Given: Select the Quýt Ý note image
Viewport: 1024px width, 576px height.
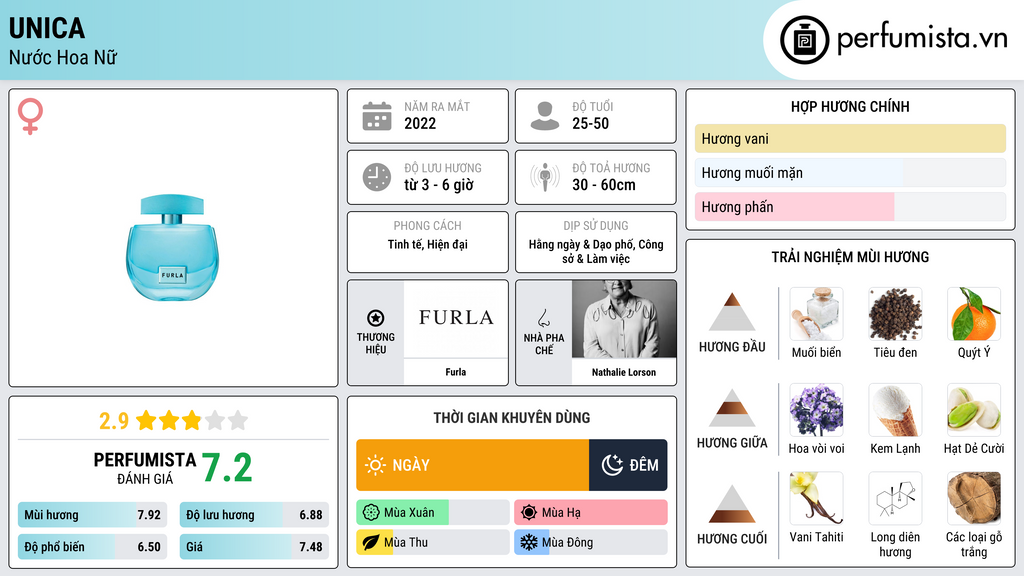Looking at the screenshot, I should click(974, 314).
